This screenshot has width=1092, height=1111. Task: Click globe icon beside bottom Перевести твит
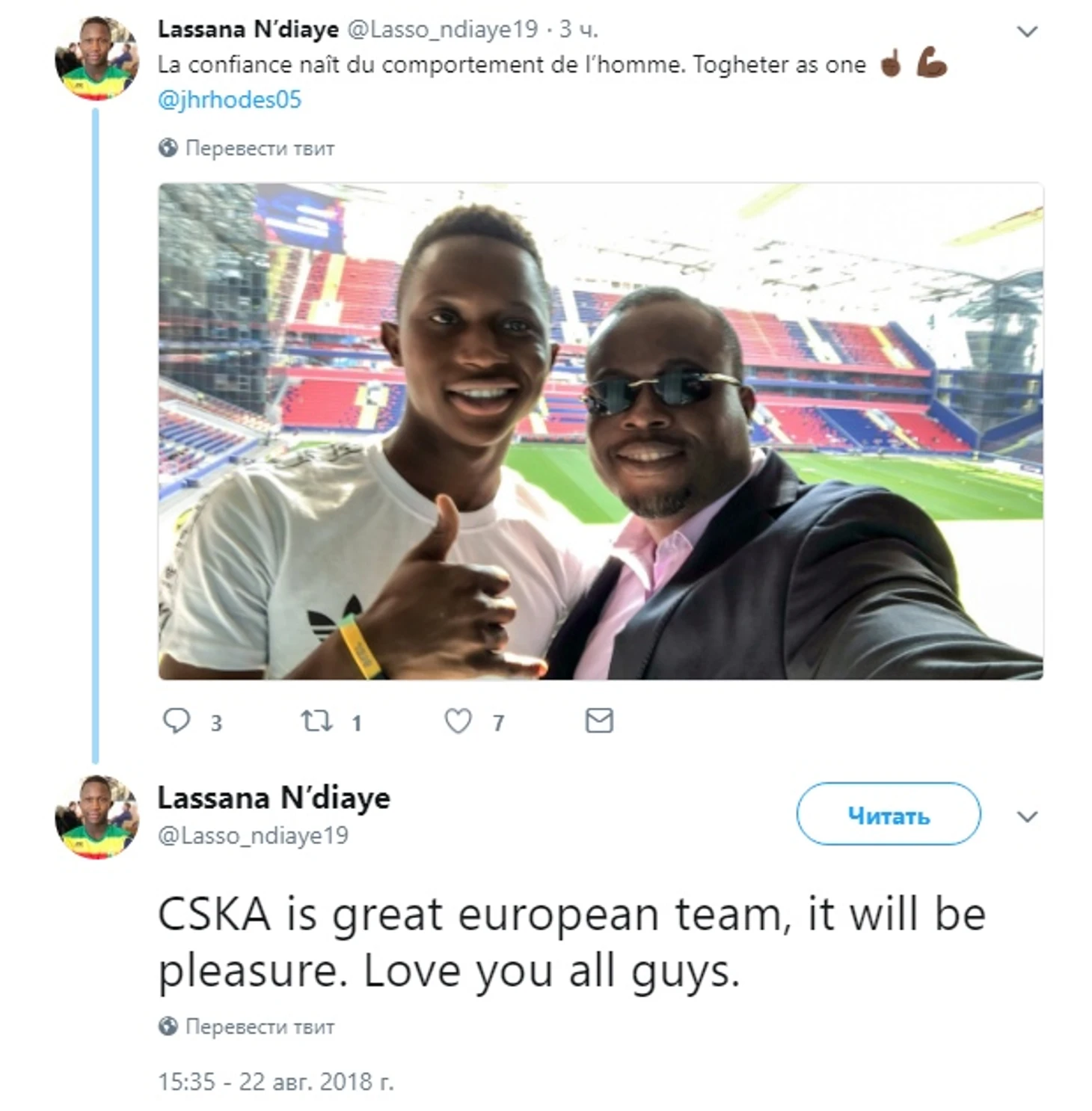coord(168,1026)
